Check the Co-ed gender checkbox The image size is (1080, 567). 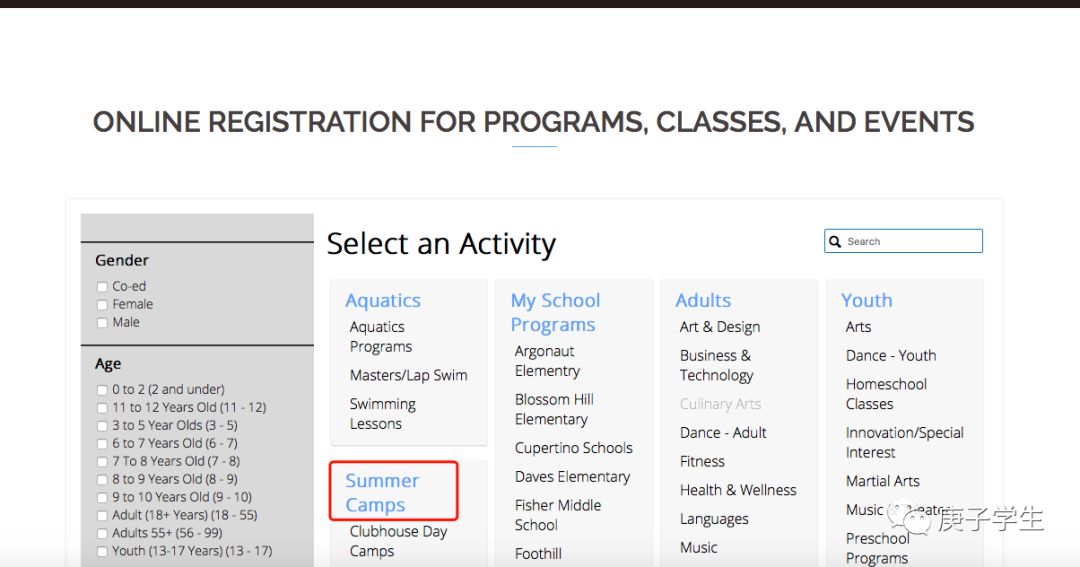(102, 287)
